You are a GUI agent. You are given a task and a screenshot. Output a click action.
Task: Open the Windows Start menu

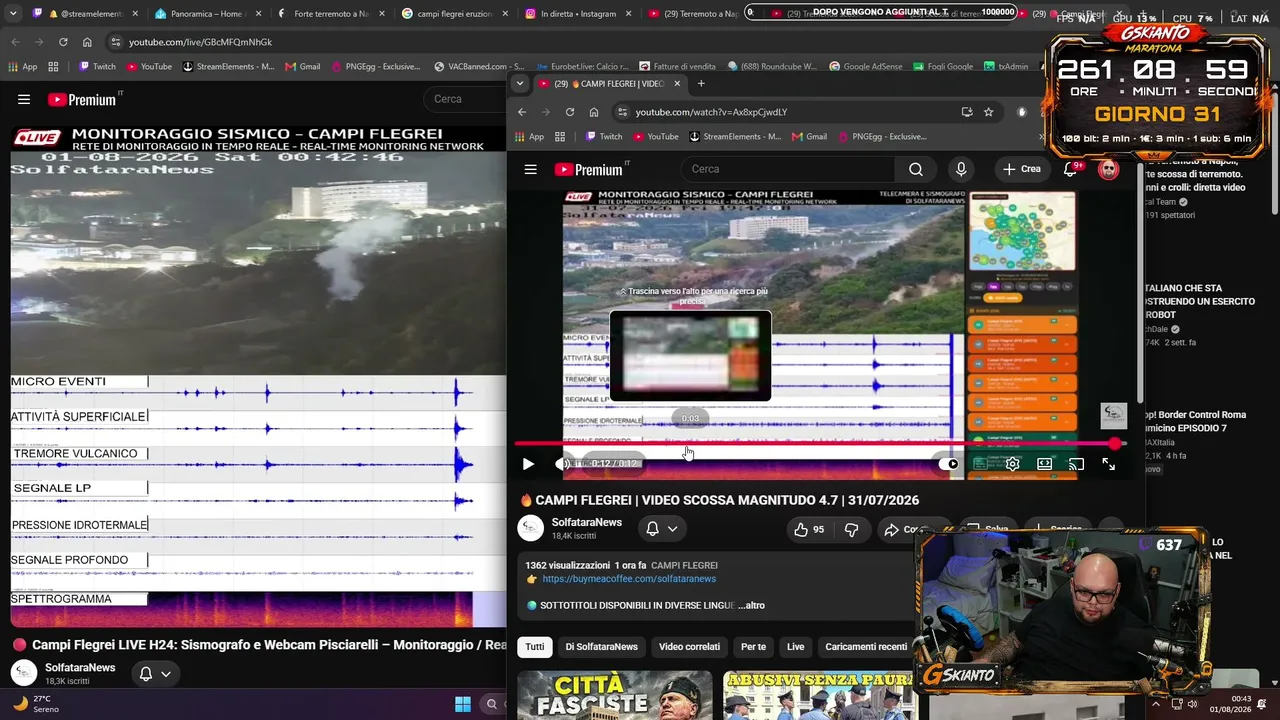463,705
